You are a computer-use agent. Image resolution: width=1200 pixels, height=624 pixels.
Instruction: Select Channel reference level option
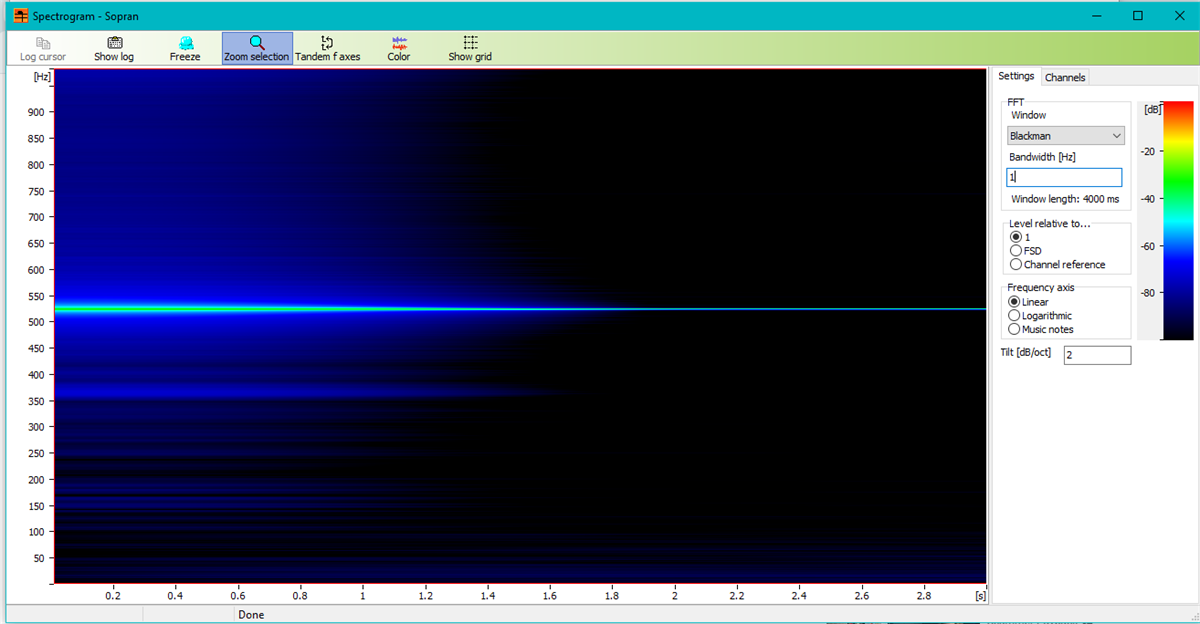[1016, 265]
